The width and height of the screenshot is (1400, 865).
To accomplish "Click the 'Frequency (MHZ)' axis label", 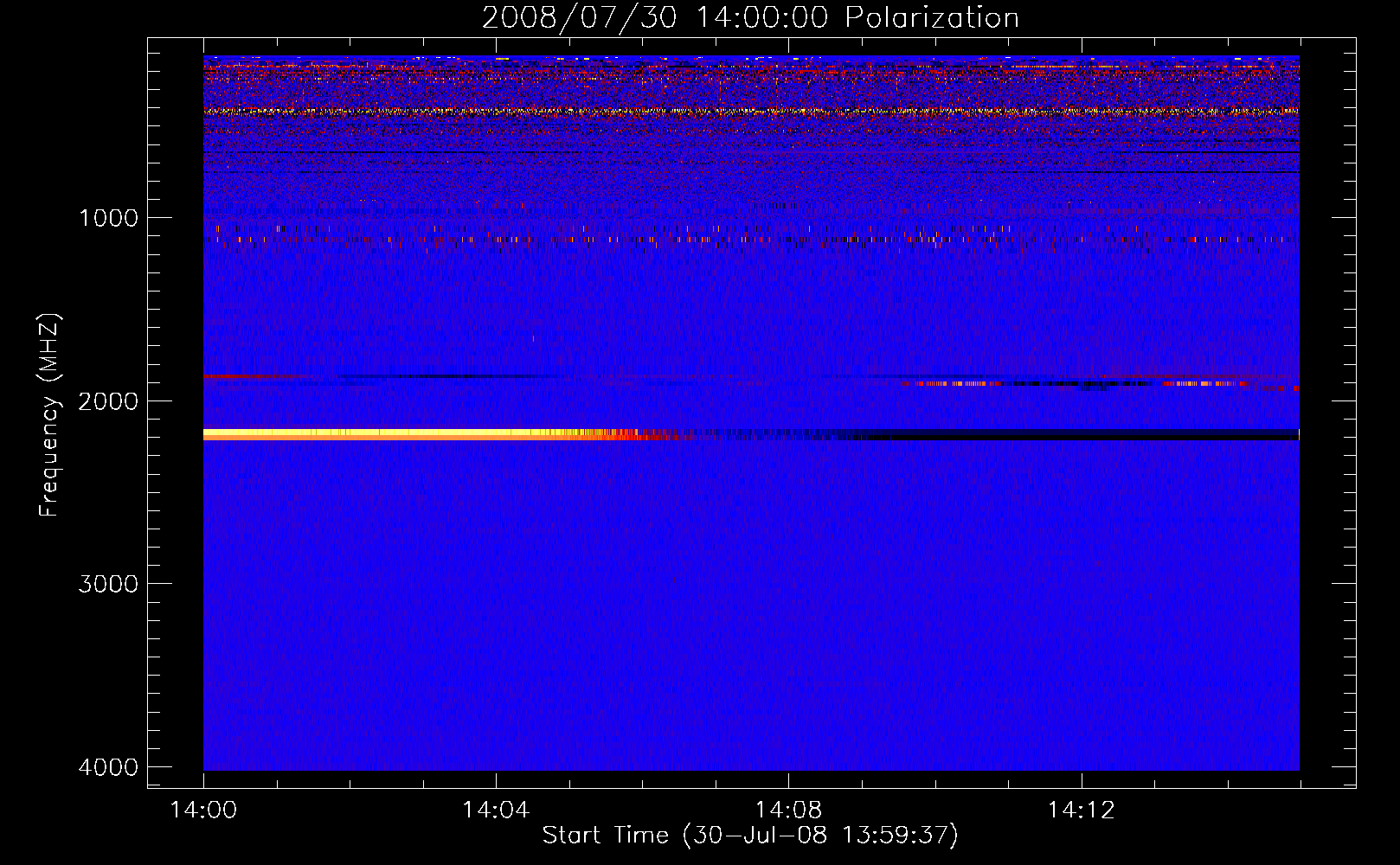I will tap(50, 415).
